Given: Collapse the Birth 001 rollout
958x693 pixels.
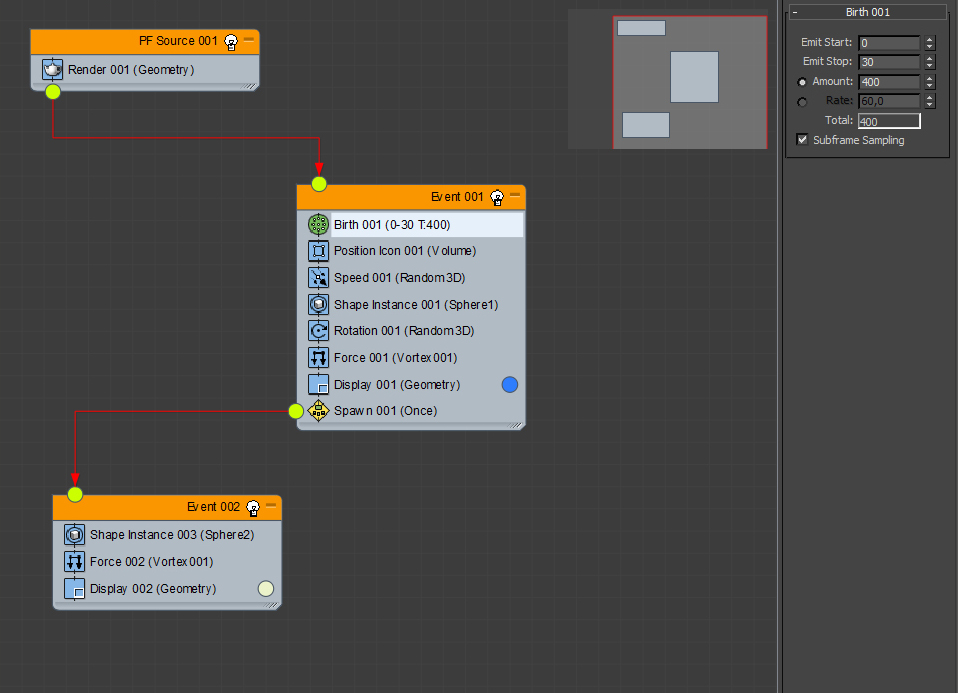Looking at the screenshot, I should tap(795, 12).
